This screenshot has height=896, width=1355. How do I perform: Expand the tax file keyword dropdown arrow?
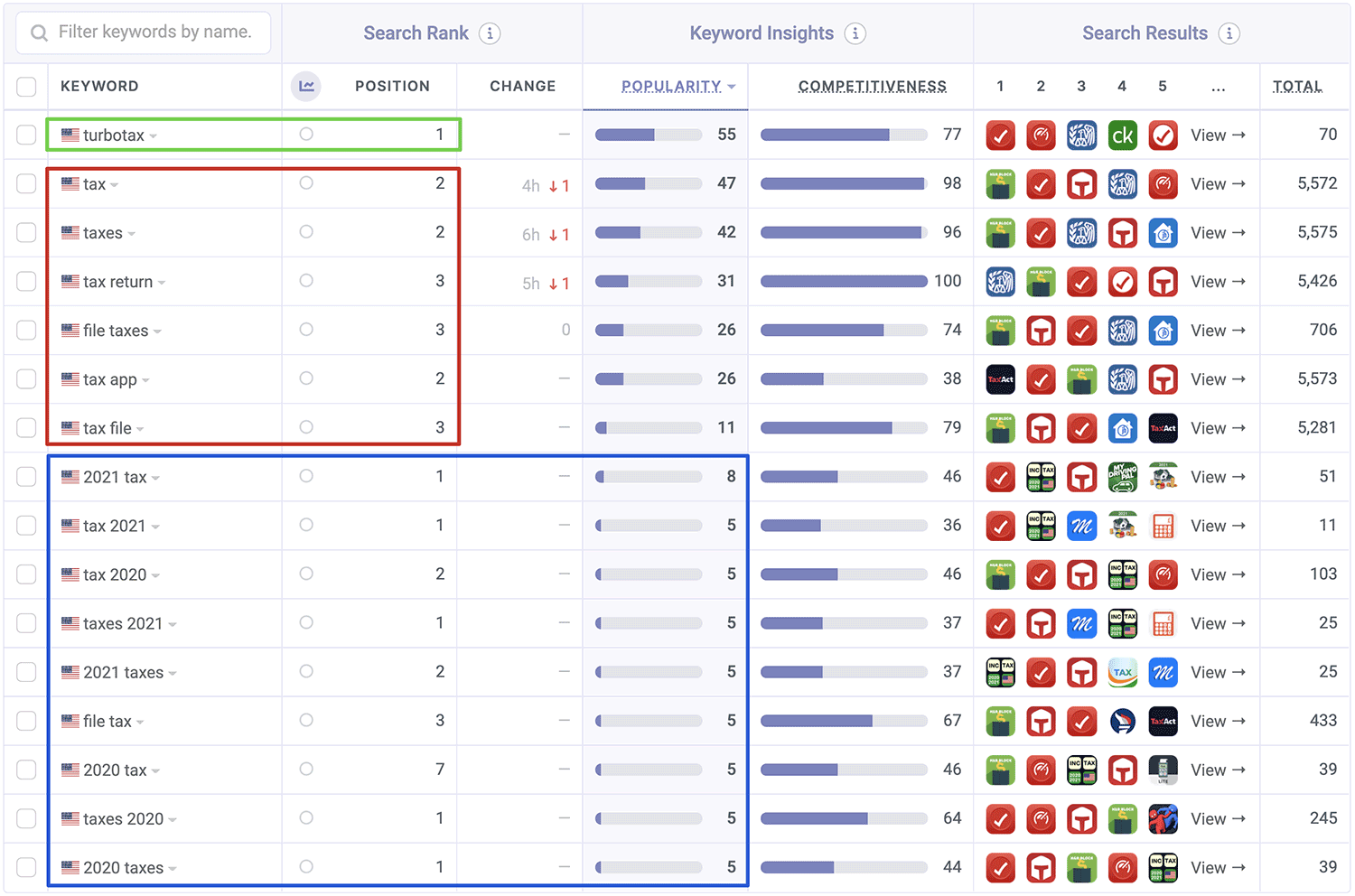point(141,429)
